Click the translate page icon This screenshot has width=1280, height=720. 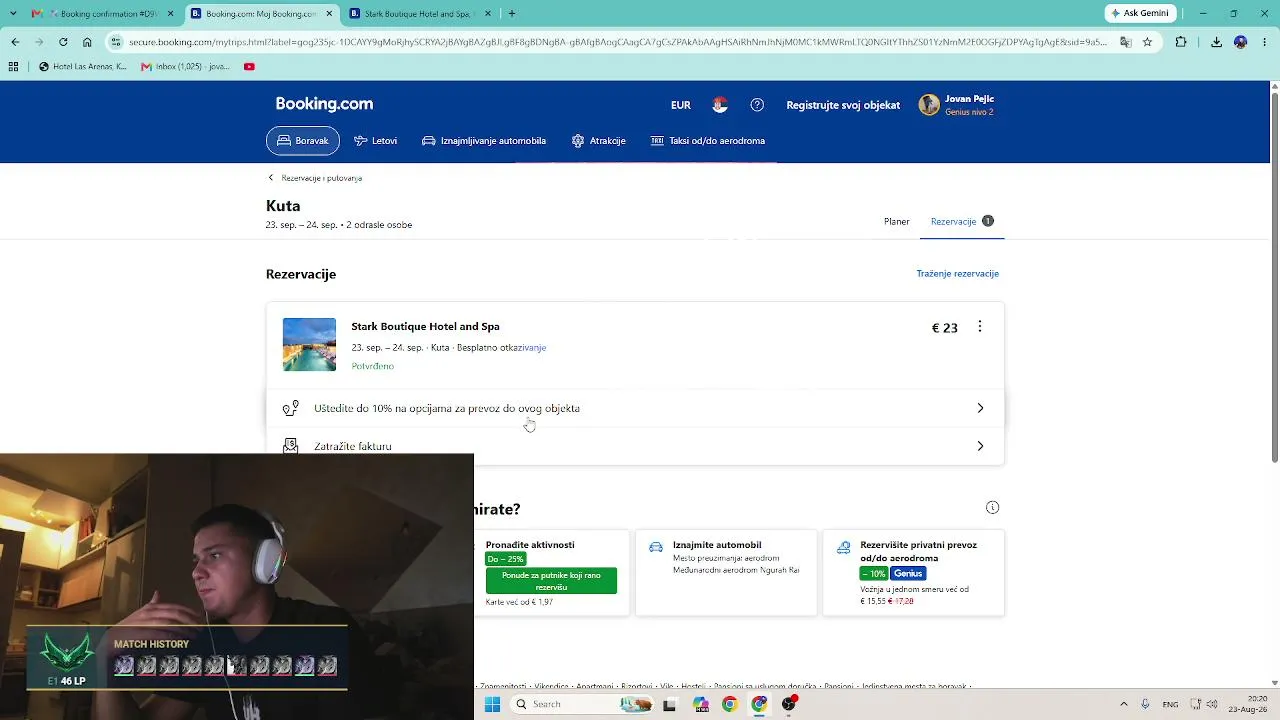(x=1126, y=42)
